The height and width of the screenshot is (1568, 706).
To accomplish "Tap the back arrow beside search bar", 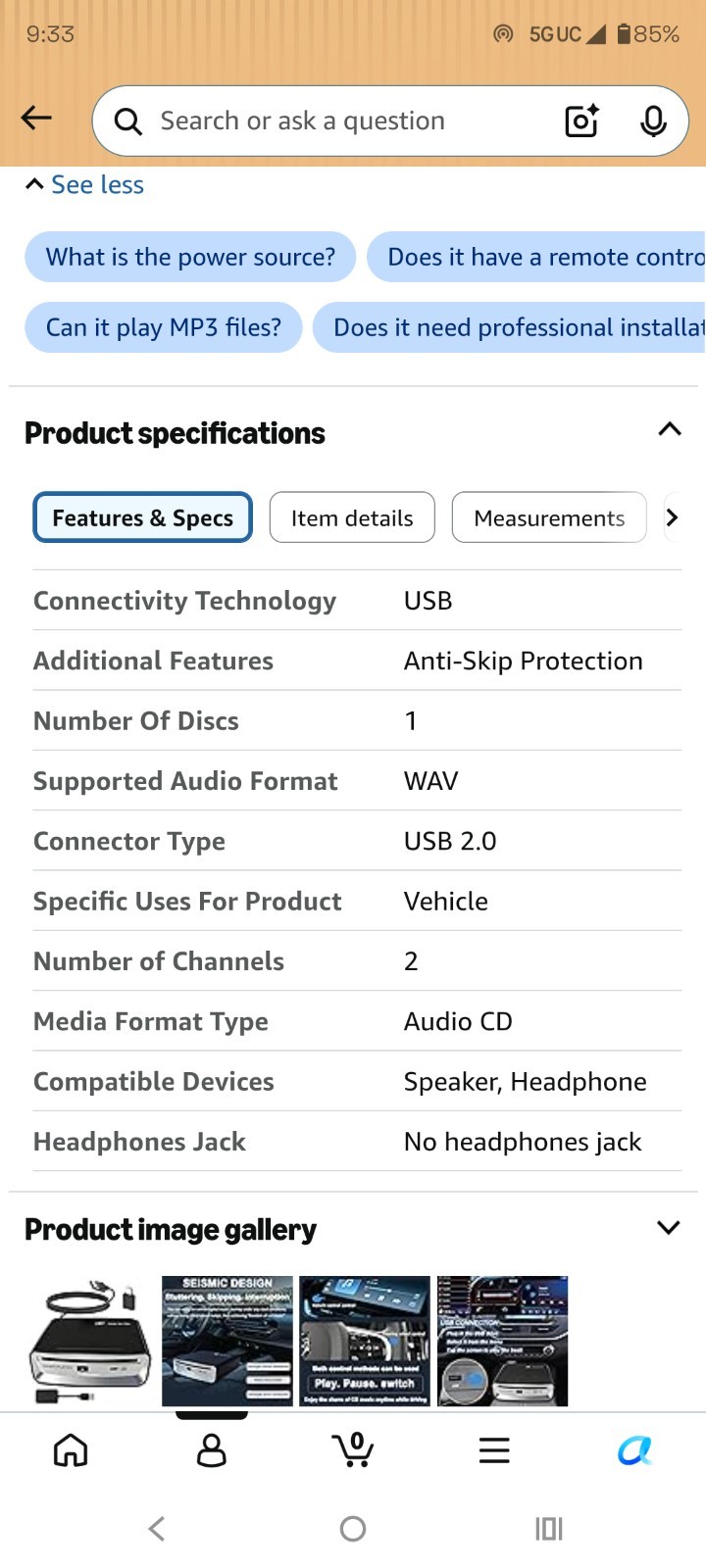I will point(36,119).
